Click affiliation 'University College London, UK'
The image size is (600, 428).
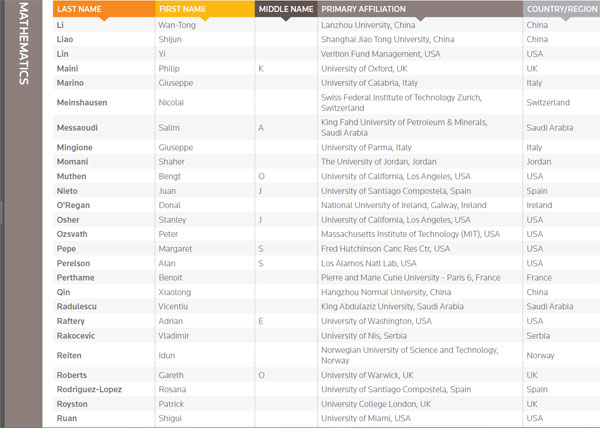[x=376, y=404]
